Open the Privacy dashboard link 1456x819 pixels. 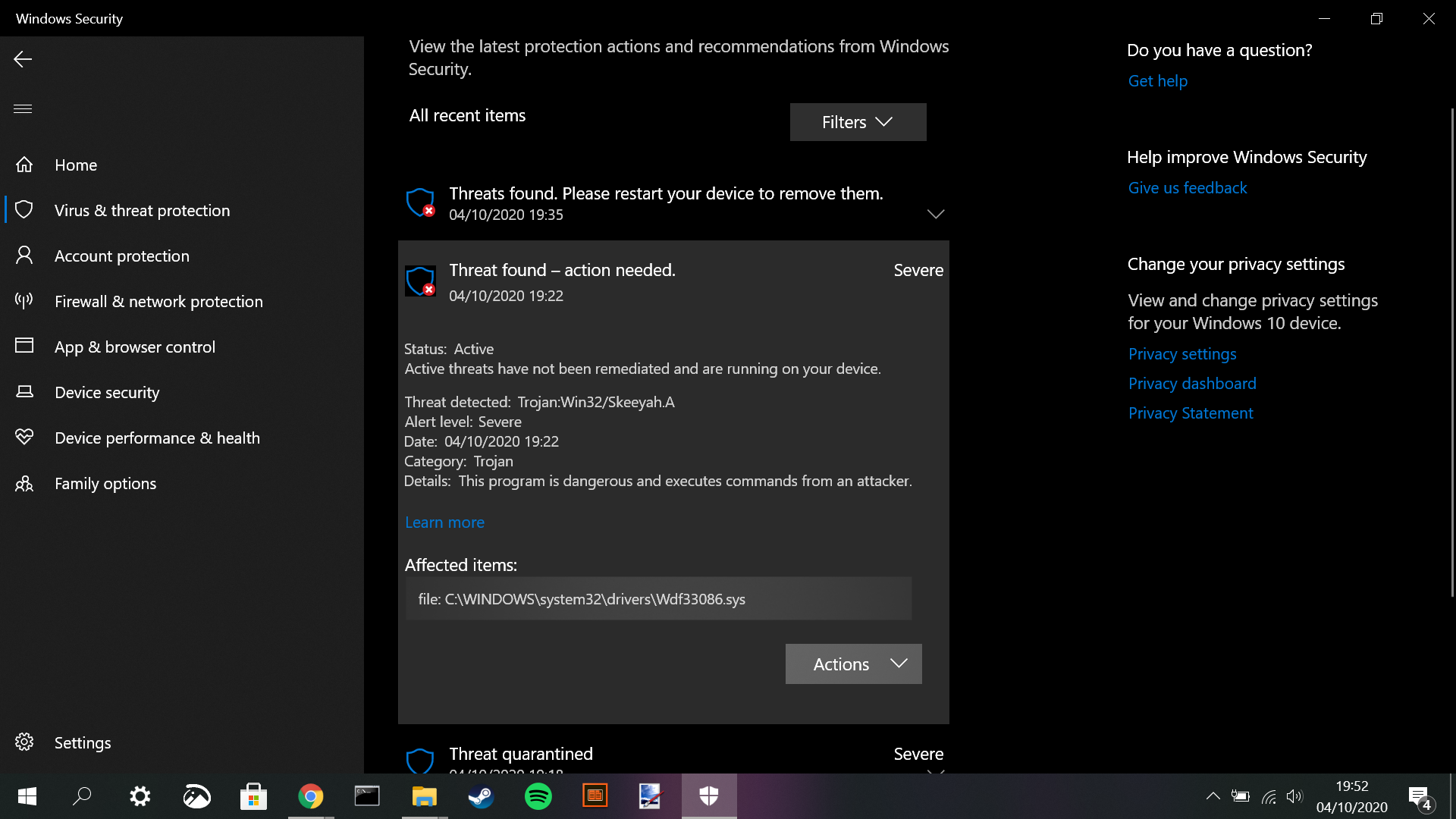1192,384
